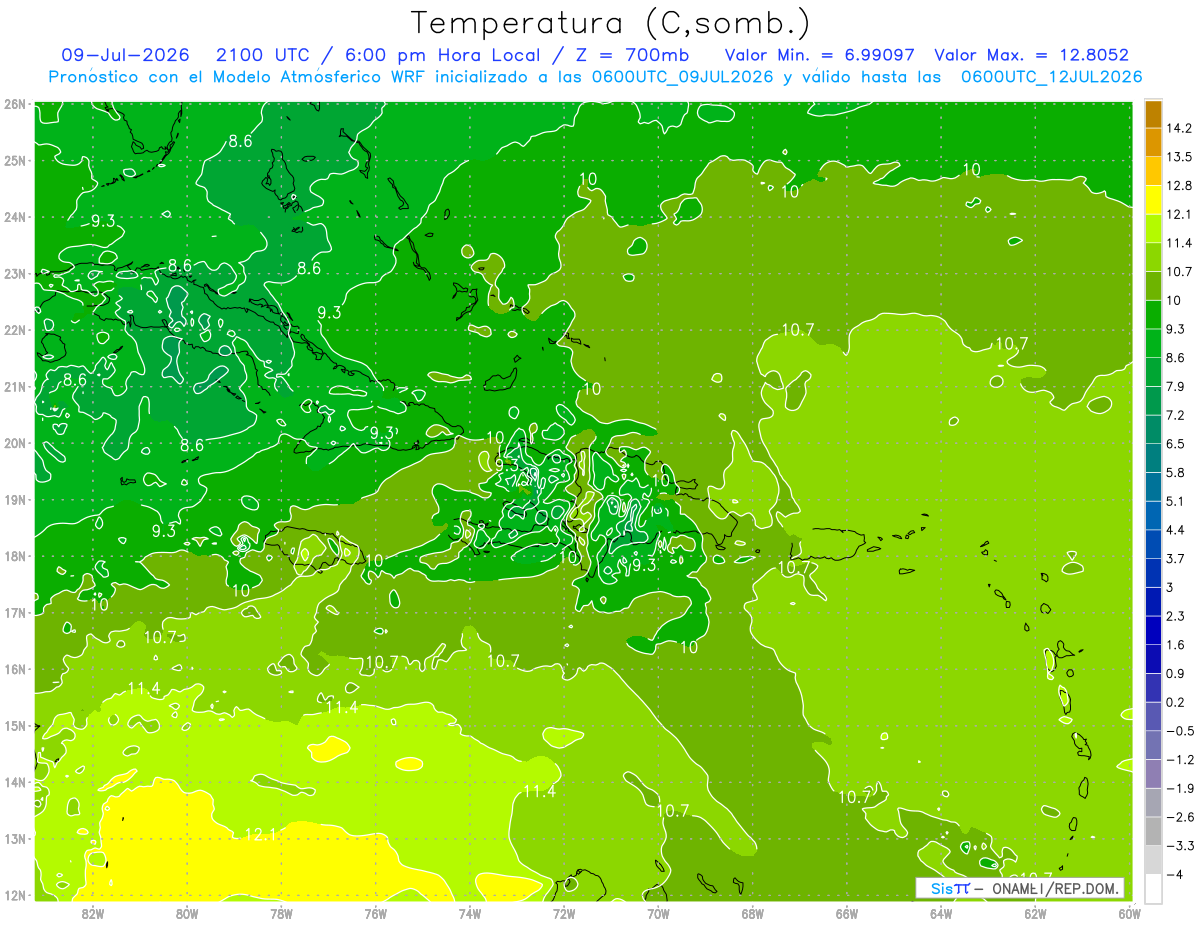Click the 21N latitude axis label
This screenshot has width=1200, height=927.
[14, 386]
